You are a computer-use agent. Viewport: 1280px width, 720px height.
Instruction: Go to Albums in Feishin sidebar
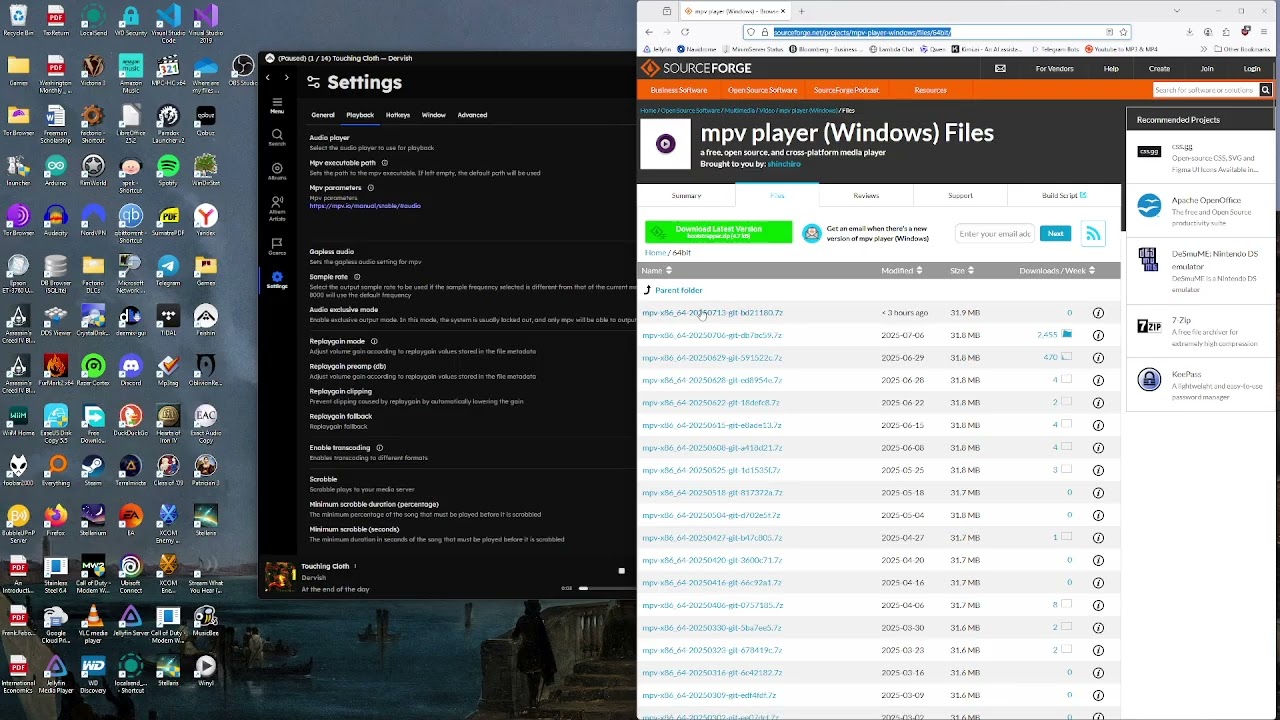(277, 171)
